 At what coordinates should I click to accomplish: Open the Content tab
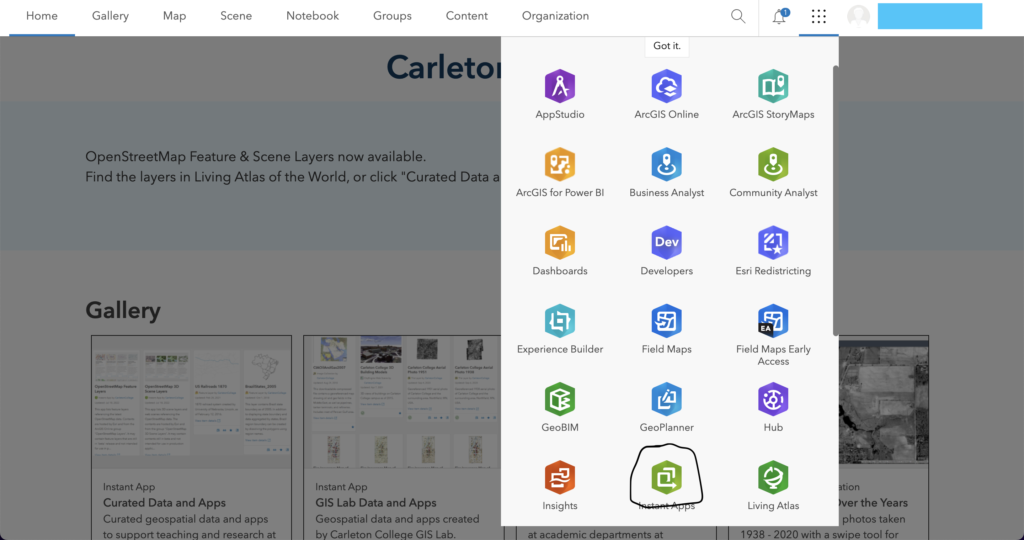(x=467, y=16)
